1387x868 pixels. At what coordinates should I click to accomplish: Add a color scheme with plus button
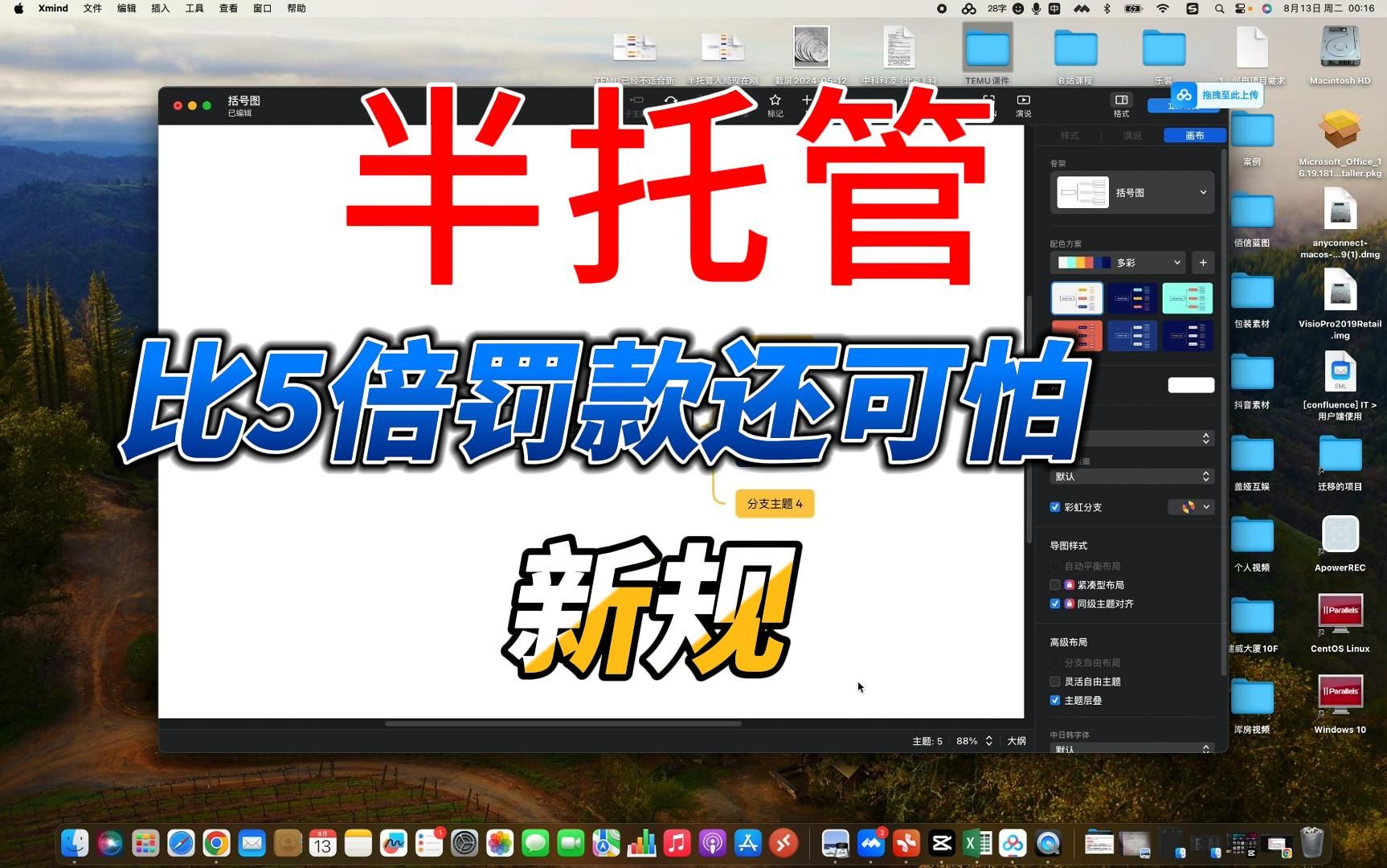tap(1203, 263)
